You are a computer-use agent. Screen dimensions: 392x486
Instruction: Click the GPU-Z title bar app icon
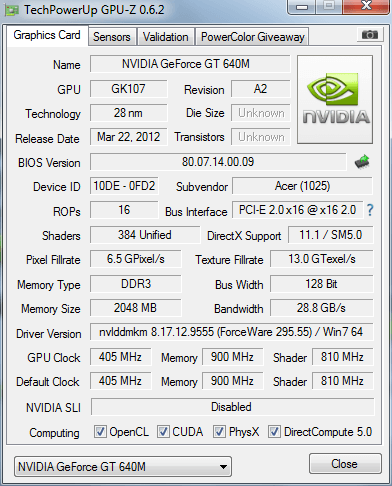coord(11,10)
